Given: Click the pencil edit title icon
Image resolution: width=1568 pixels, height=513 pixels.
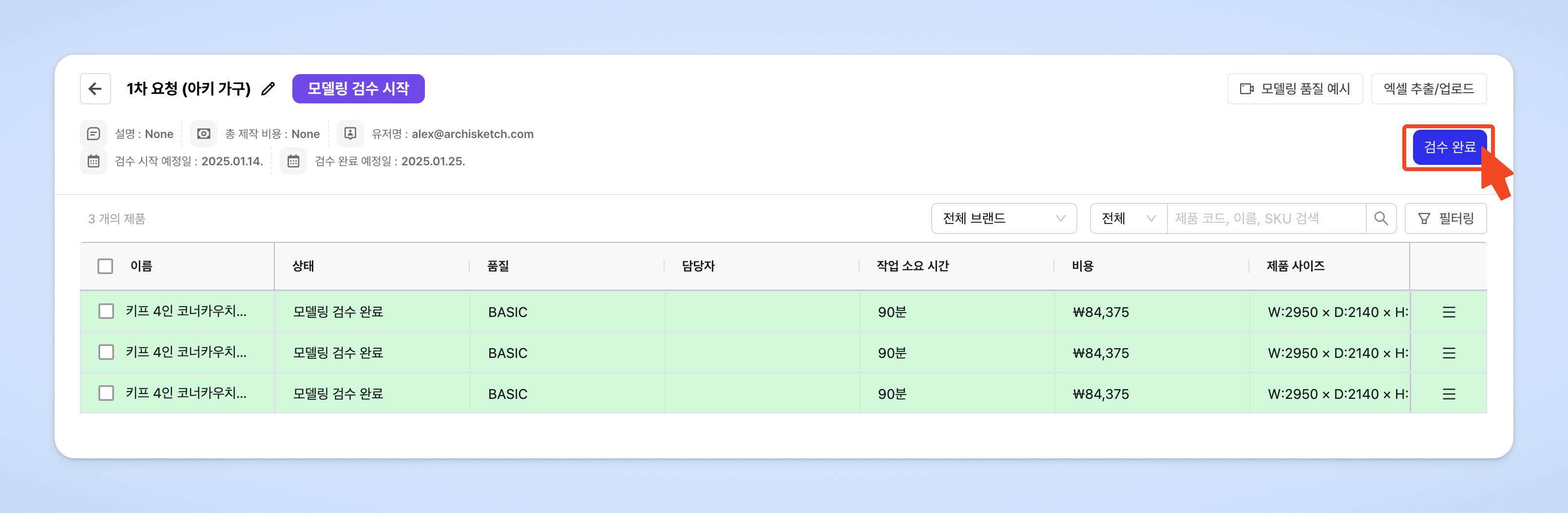Looking at the screenshot, I should 268,89.
